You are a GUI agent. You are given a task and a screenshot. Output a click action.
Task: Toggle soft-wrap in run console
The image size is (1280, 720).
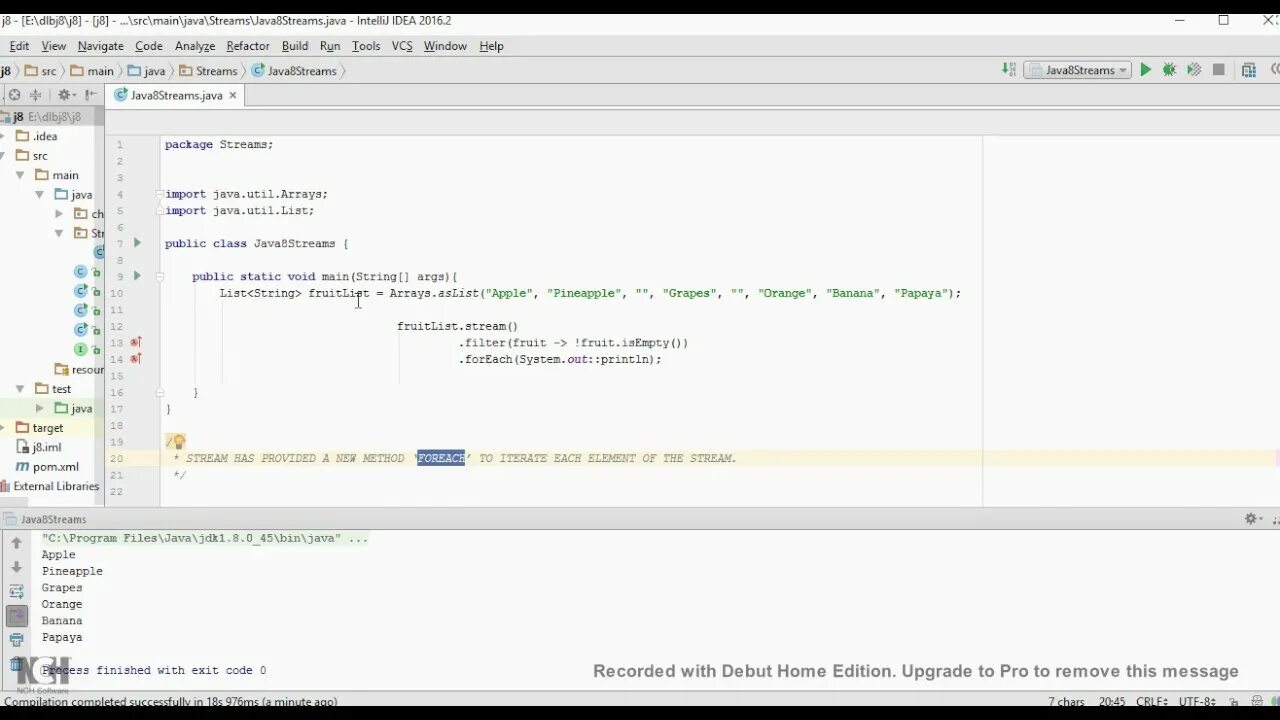16,591
